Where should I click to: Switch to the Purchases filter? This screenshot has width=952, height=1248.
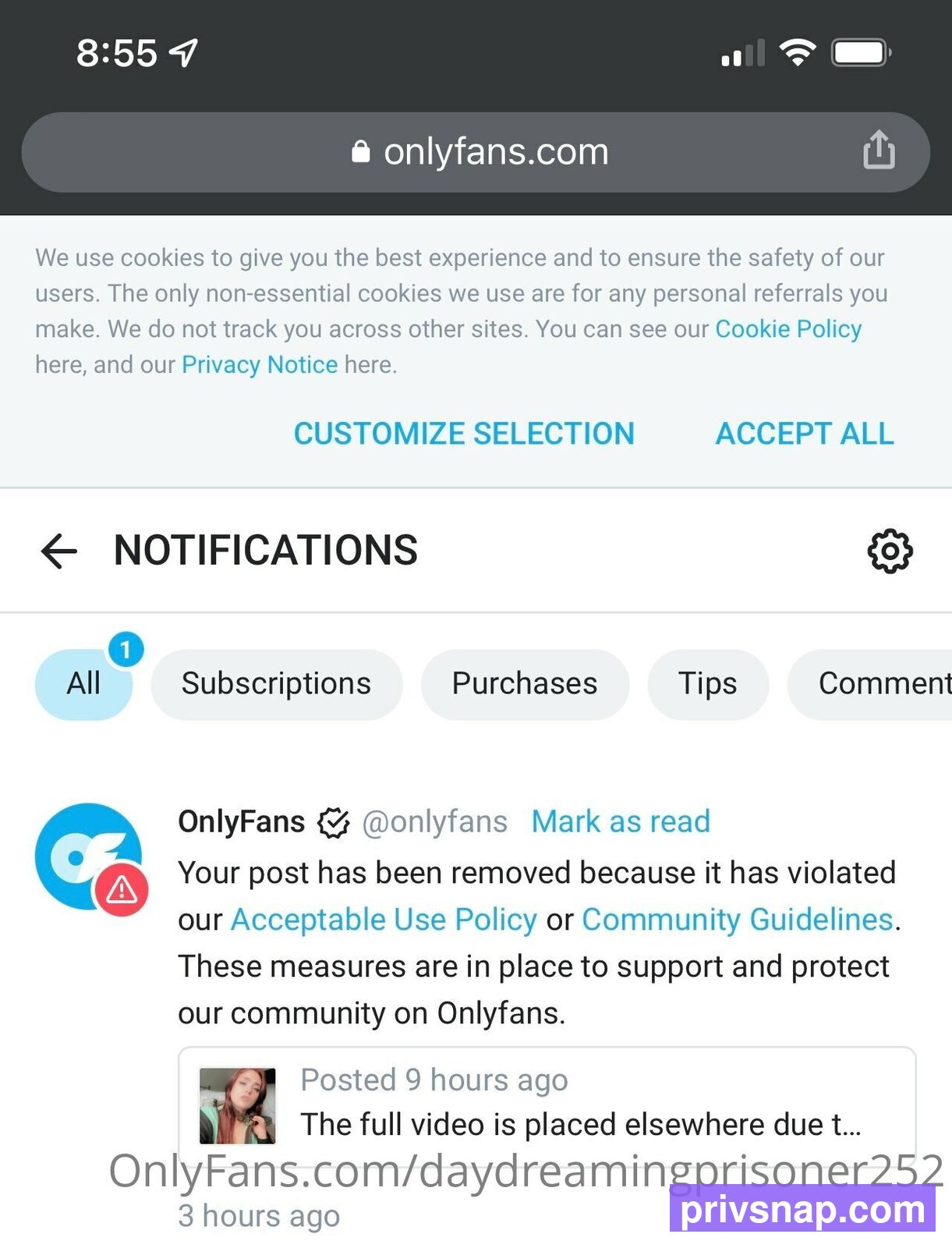(x=525, y=684)
